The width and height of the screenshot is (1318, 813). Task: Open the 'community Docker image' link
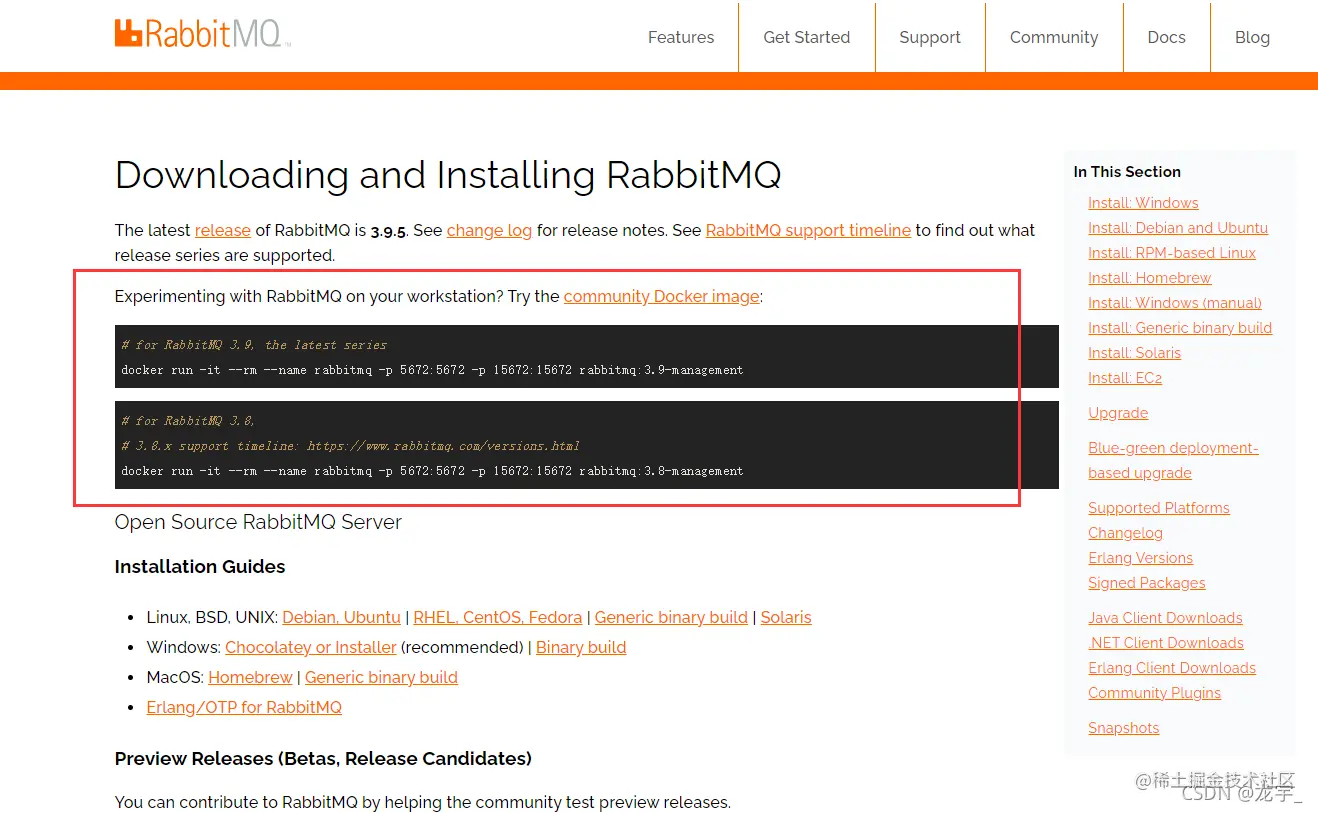(x=661, y=296)
